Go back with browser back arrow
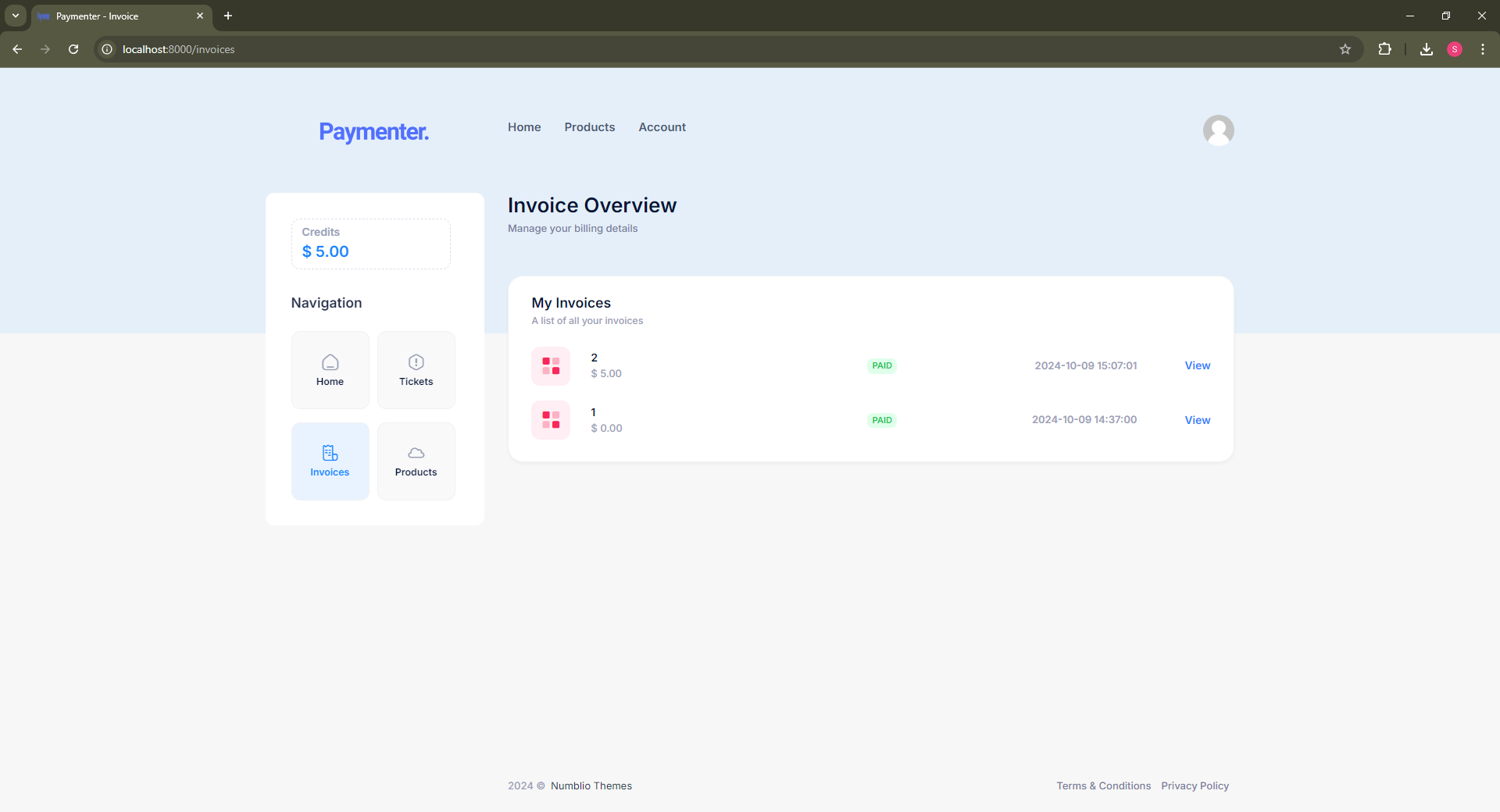This screenshot has height=812, width=1500. 17,49
